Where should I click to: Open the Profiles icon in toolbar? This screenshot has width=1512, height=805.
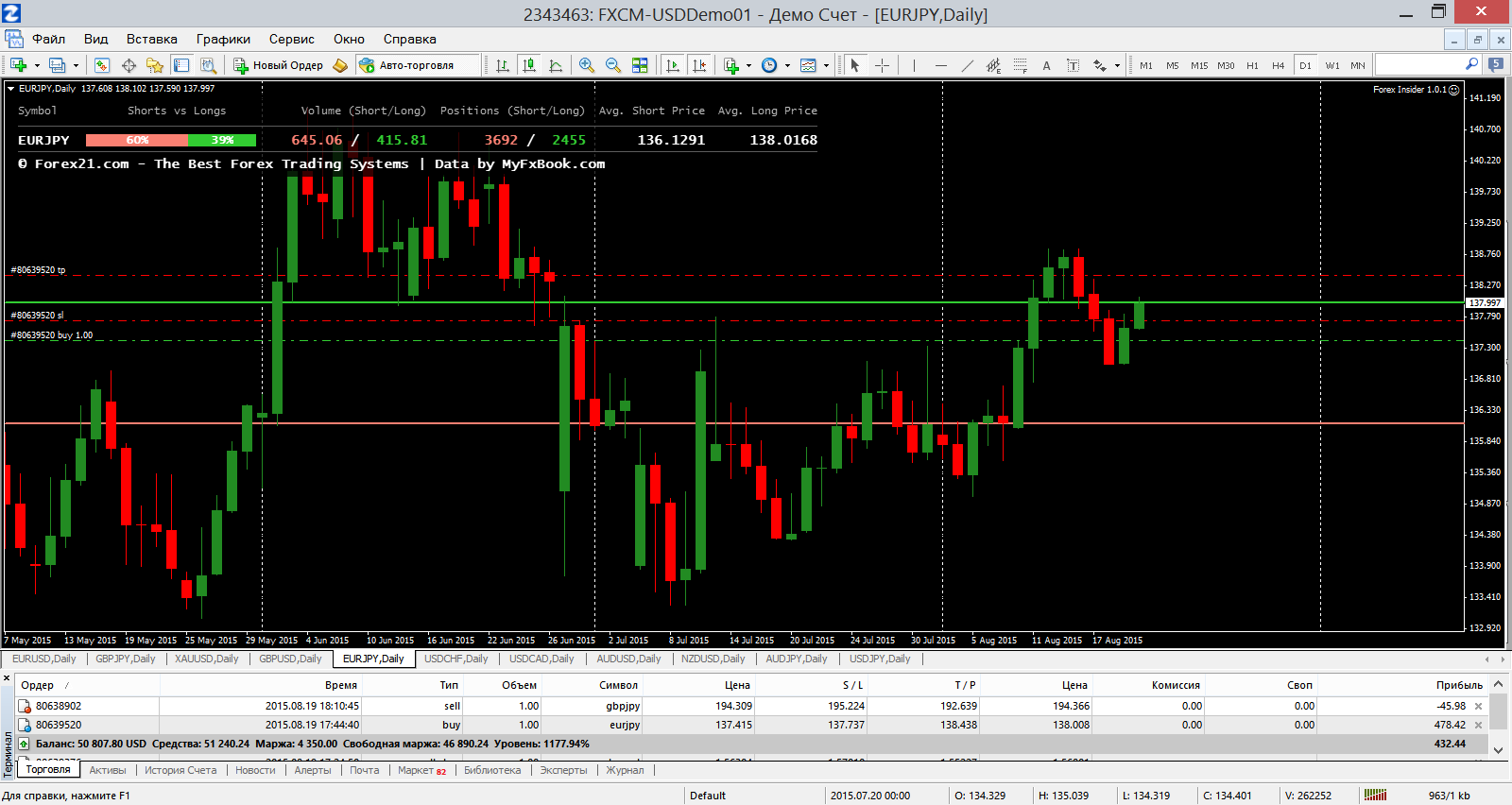[x=58, y=65]
